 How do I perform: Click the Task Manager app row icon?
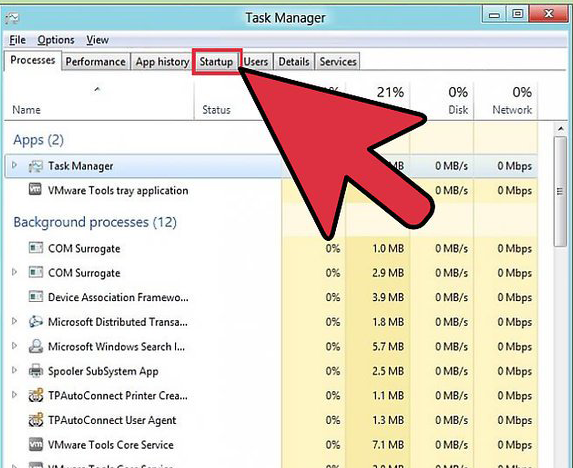tap(35, 166)
